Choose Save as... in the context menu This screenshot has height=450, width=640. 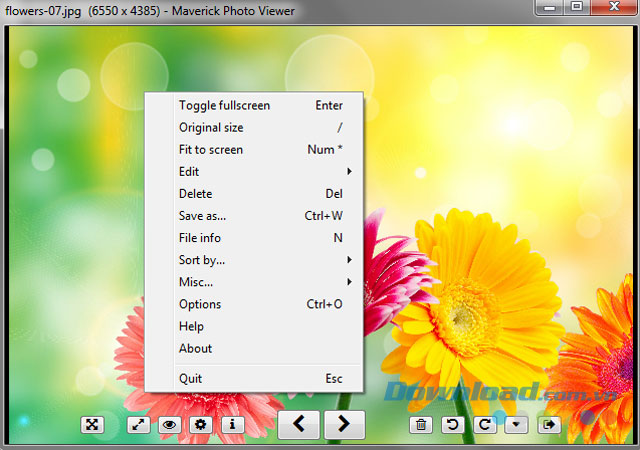click(202, 216)
